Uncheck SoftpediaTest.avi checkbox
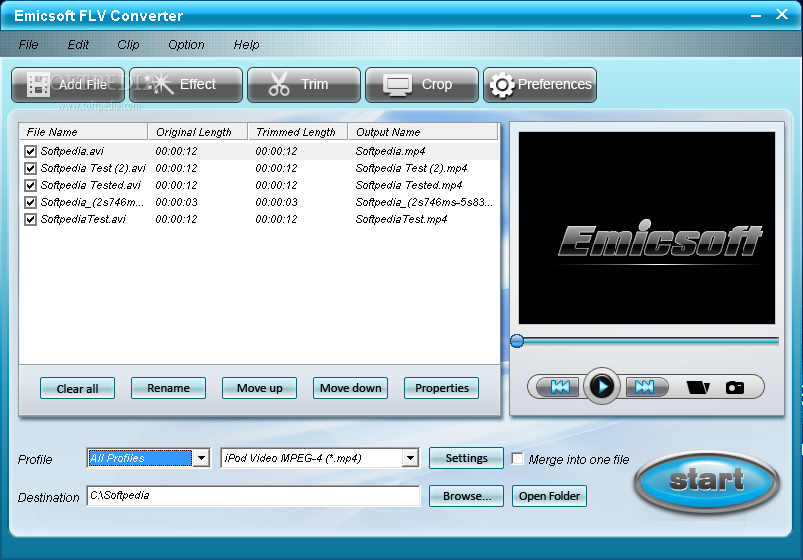The image size is (803, 560). (30, 219)
